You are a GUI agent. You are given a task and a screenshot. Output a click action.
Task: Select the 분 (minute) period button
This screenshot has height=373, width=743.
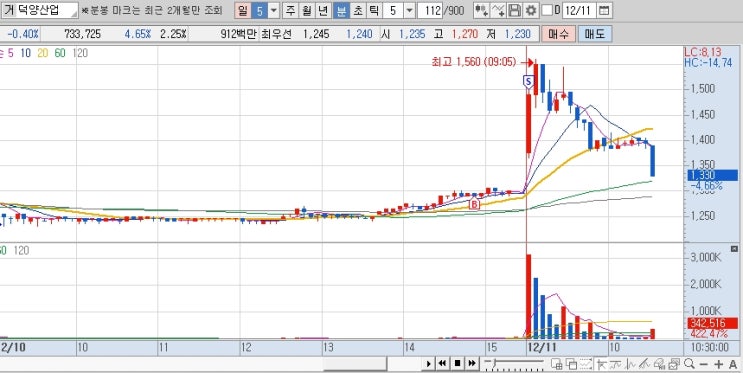click(341, 10)
